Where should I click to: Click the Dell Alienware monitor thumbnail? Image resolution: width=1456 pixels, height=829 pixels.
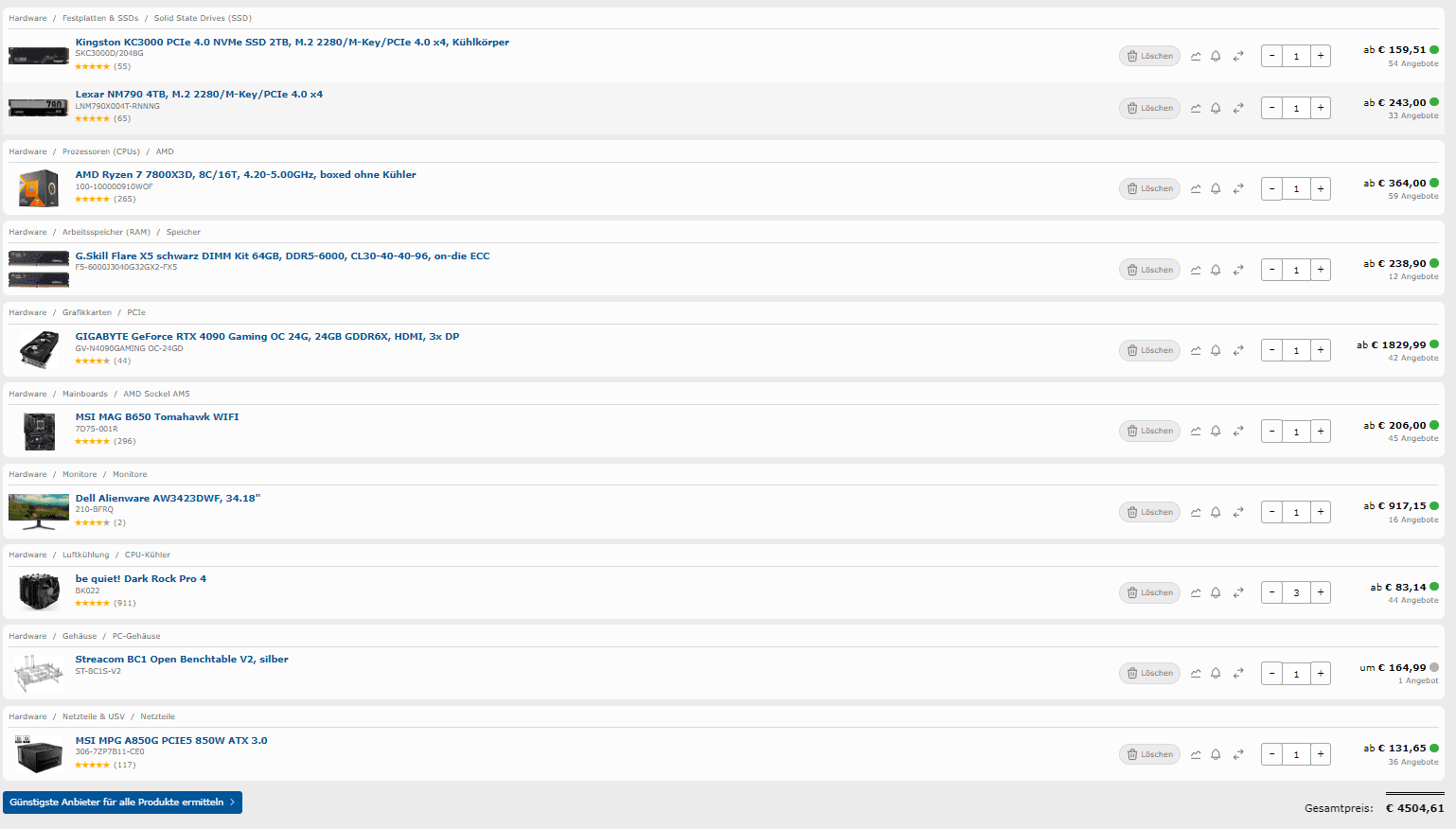coord(39,511)
